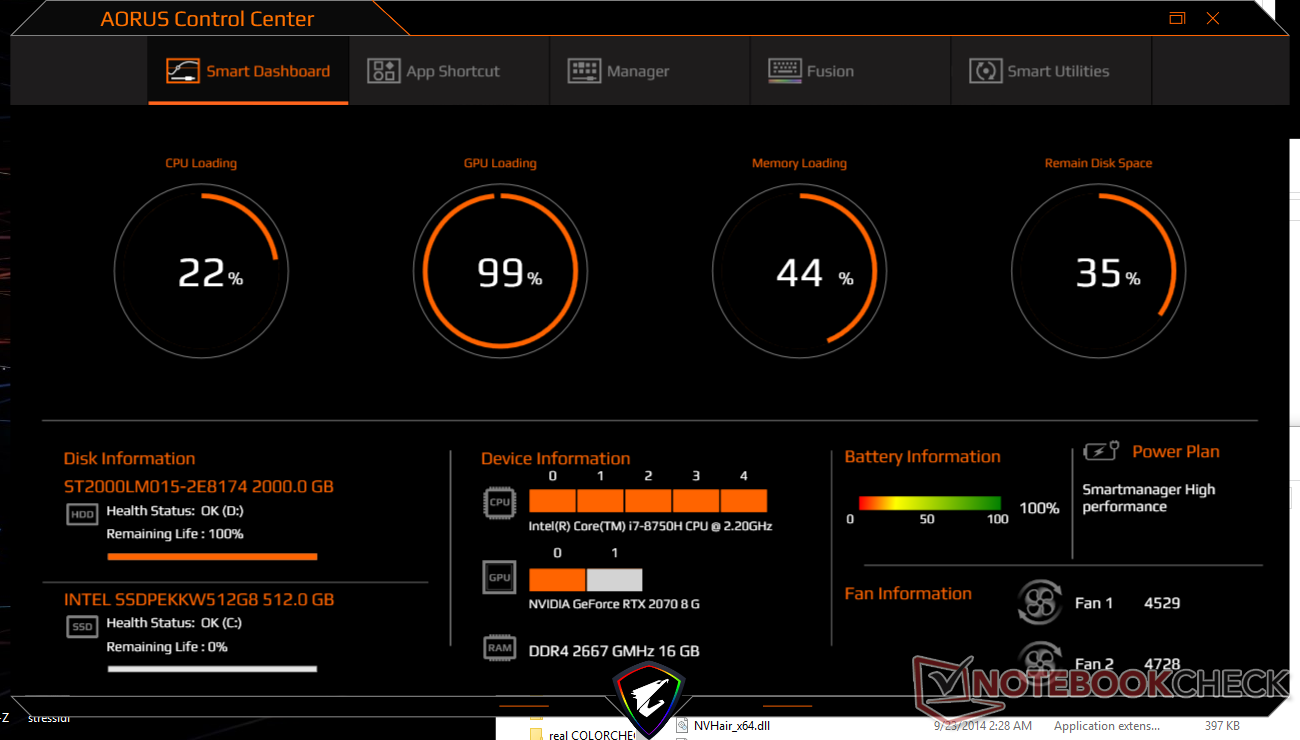Image resolution: width=1300 pixels, height=740 pixels.
Task: Click the Fan 1 speed value 4529
Action: click(1162, 603)
